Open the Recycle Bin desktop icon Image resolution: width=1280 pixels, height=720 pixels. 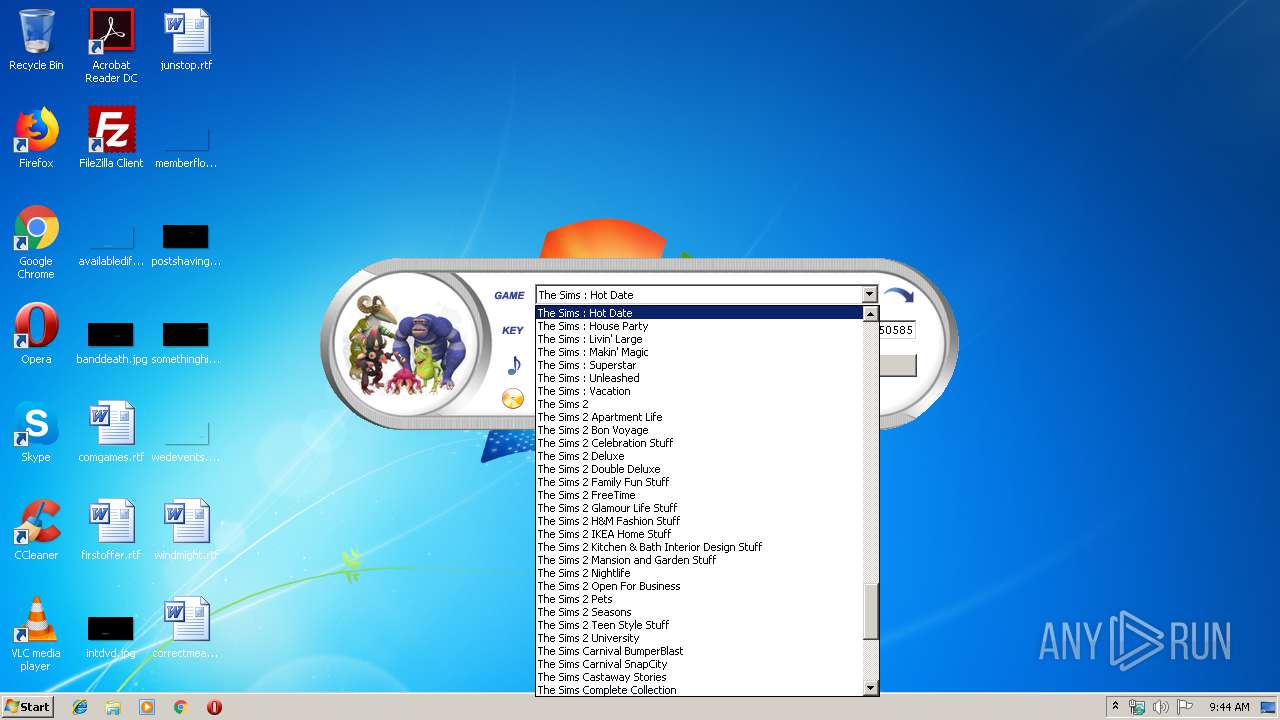coord(36,40)
